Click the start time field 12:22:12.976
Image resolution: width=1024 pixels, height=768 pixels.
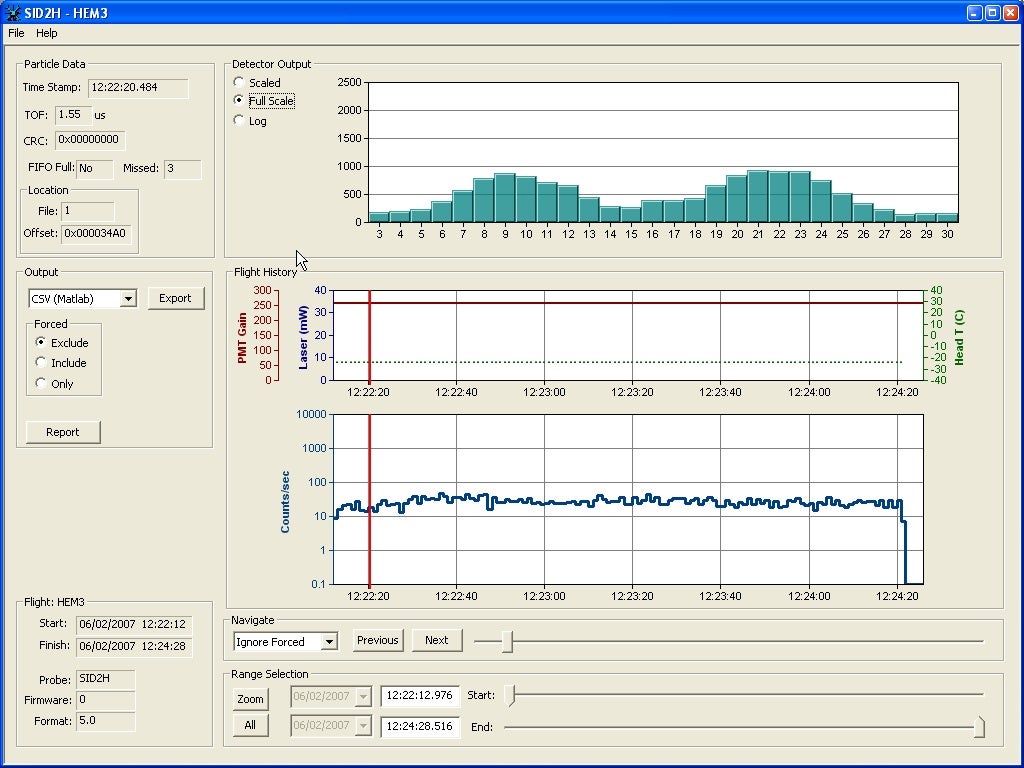coord(419,696)
